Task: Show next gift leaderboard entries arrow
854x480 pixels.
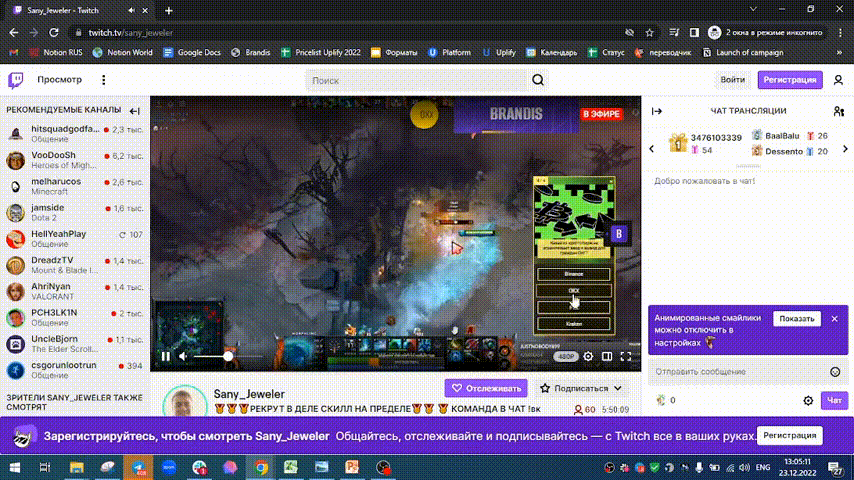Action: (x=845, y=149)
